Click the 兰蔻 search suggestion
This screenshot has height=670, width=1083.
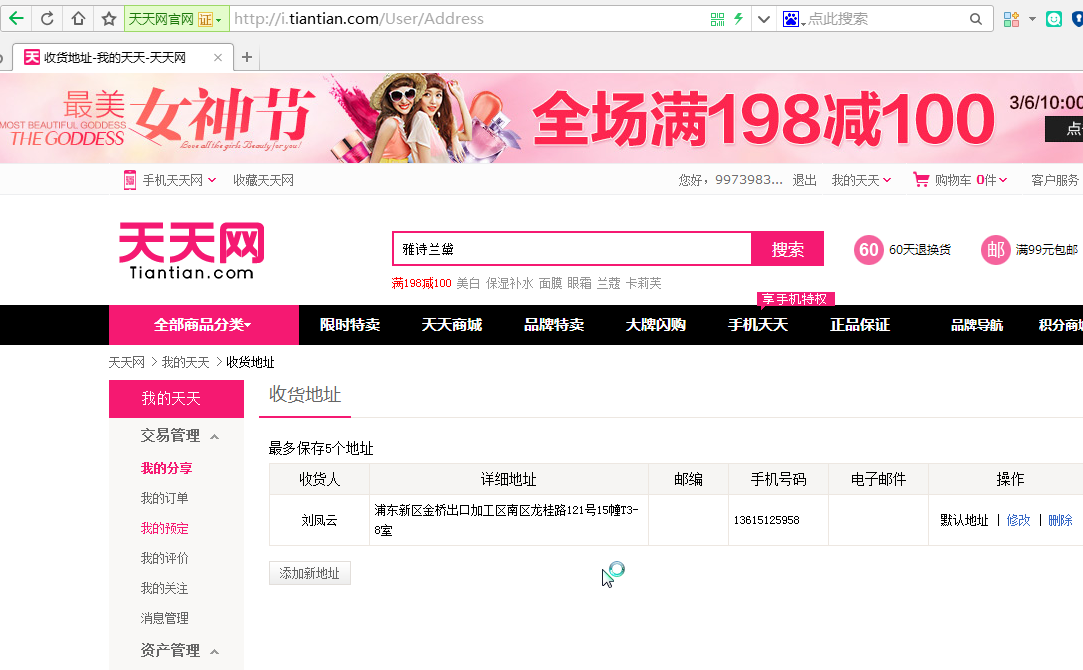[x=608, y=283]
